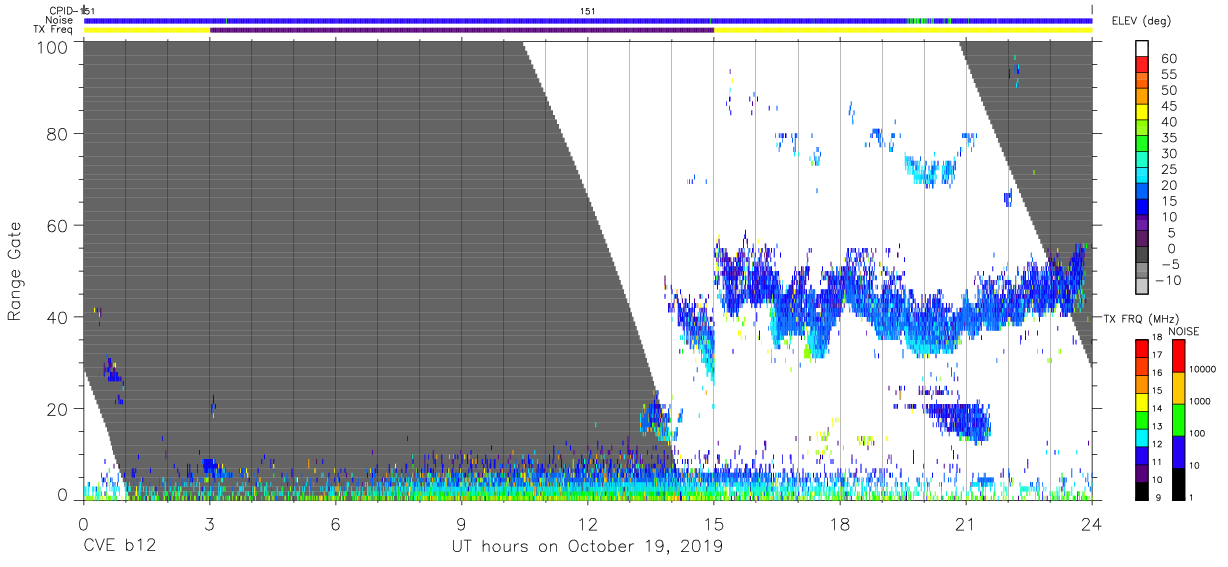The image size is (1228, 567).
Task: Click the yellow segment of the ELEV color bar
Action: (1142, 112)
